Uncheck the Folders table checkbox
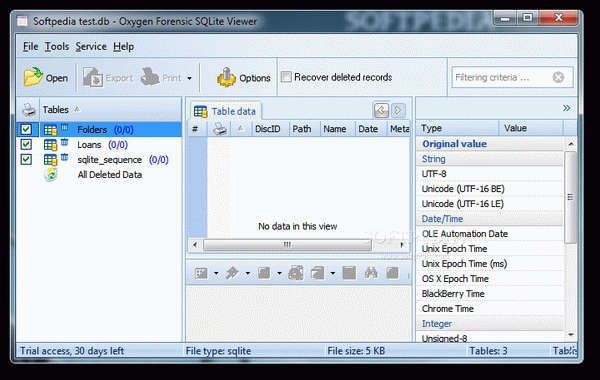Viewport: 600px width, 380px height. pos(26,129)
